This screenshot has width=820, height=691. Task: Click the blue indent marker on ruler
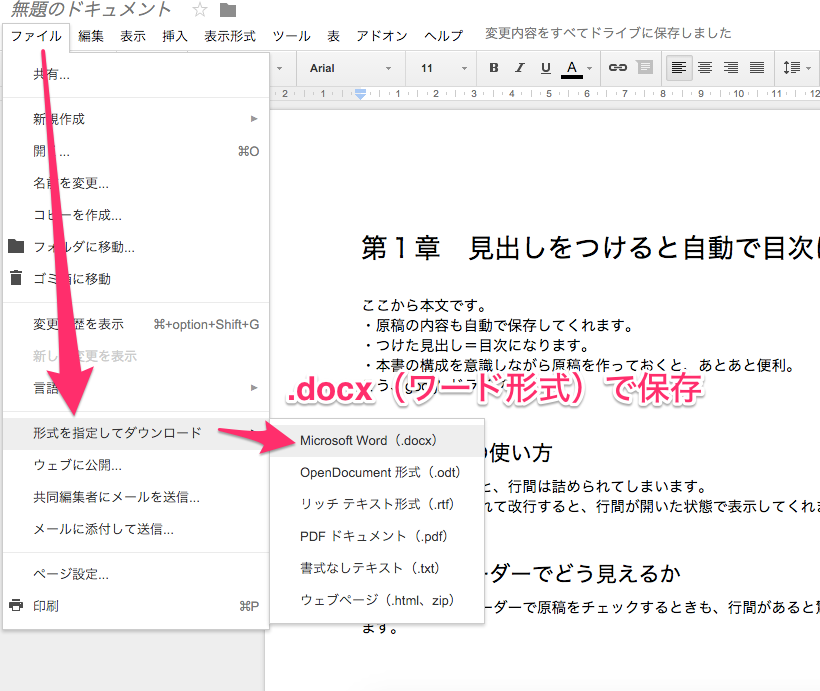[x=360, y=94]
